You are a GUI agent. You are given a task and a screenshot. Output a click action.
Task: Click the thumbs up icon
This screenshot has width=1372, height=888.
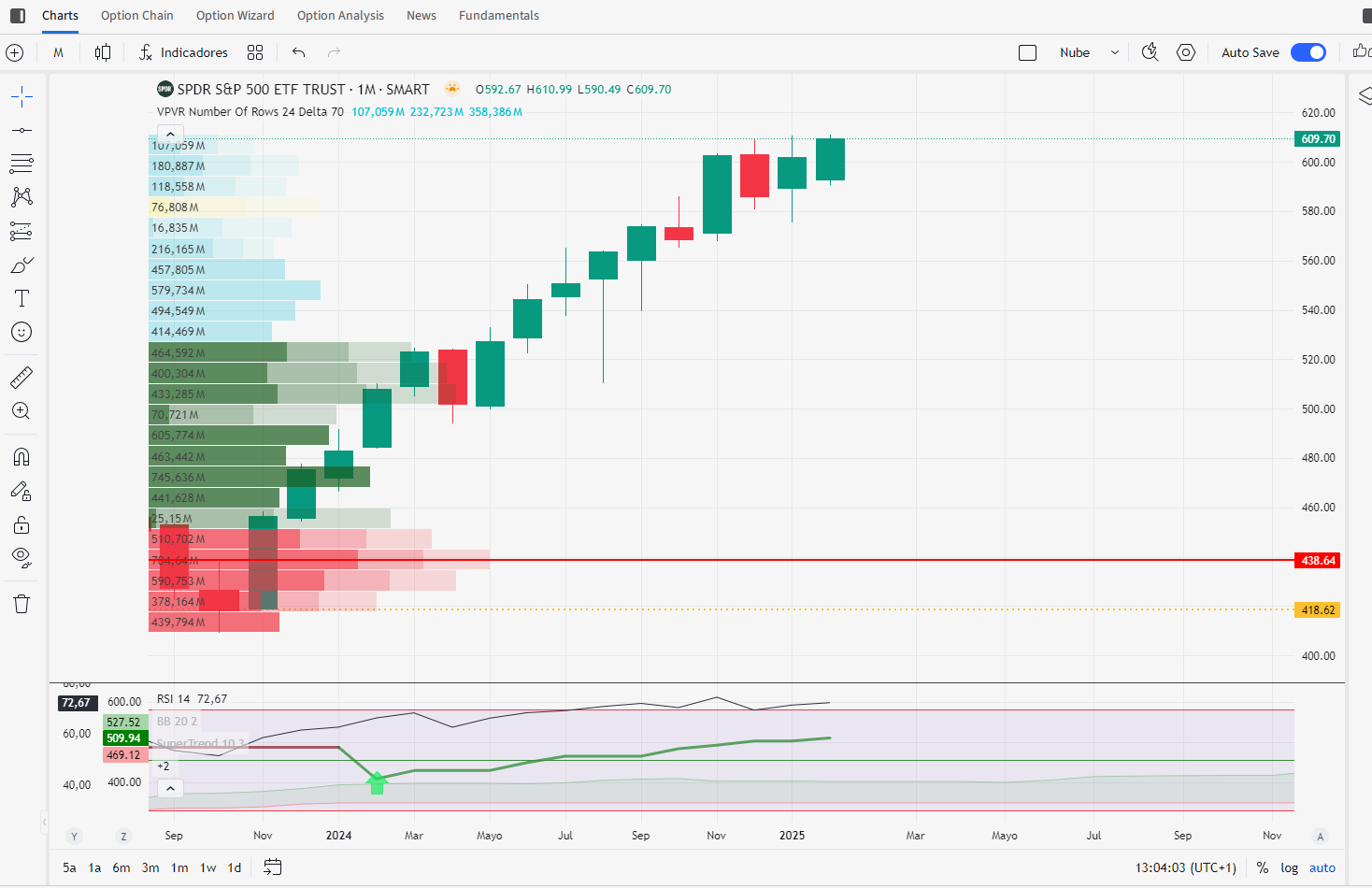[1362, 51]
